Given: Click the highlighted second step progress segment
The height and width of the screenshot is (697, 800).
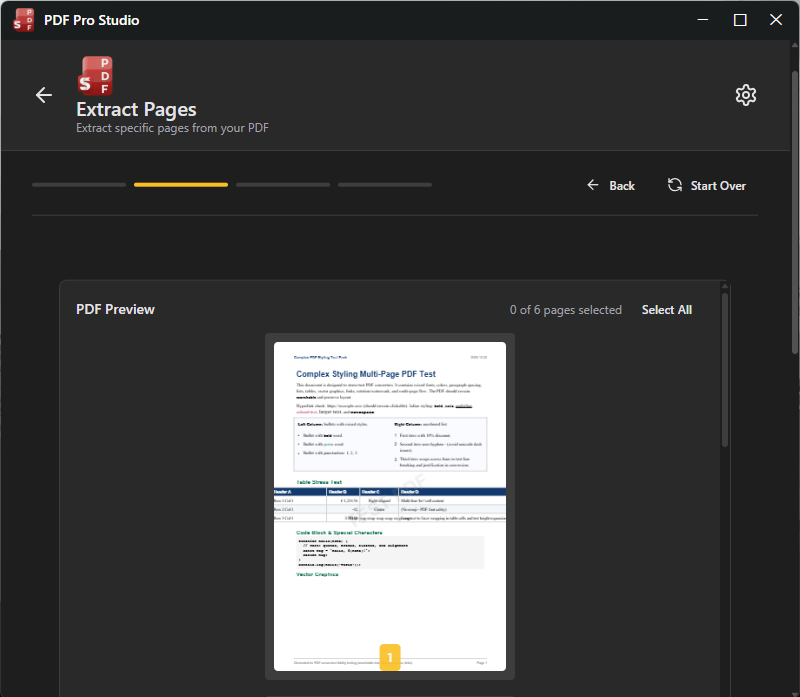Looking at the screenshot, I should tap(181, 185).
